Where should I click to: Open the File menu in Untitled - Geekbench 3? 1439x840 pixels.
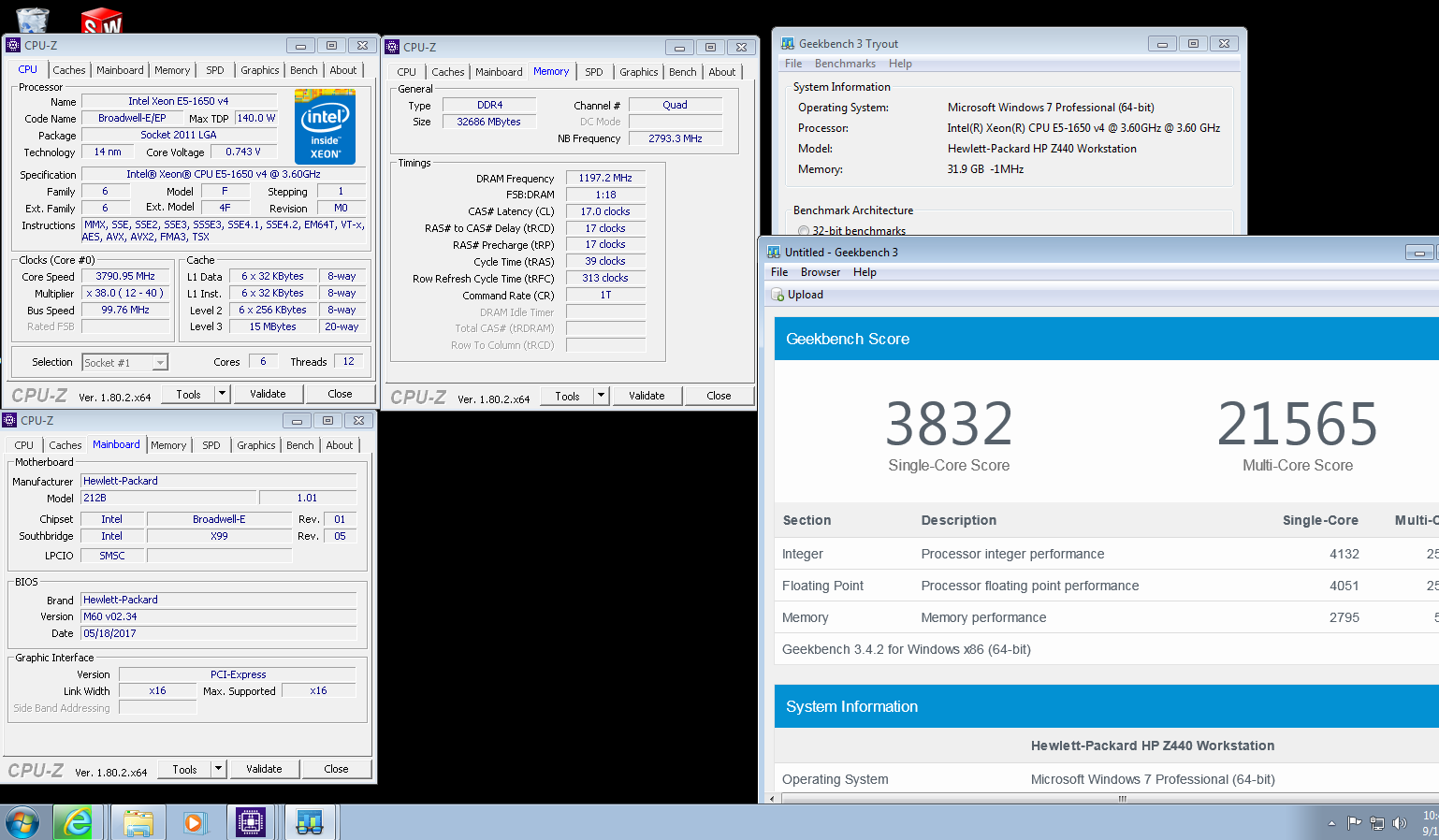tap(779, 272)
